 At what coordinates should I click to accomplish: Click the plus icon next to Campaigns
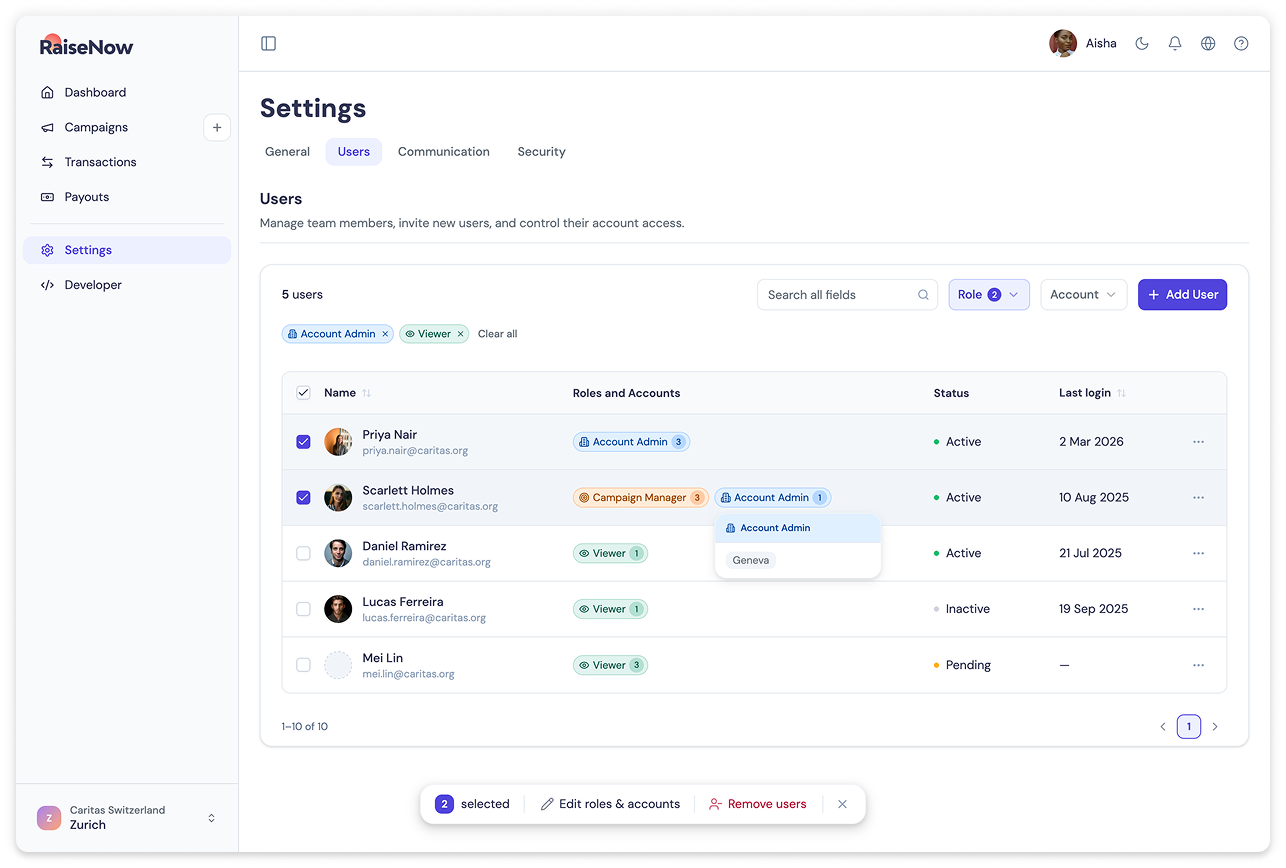pos(217,127)
